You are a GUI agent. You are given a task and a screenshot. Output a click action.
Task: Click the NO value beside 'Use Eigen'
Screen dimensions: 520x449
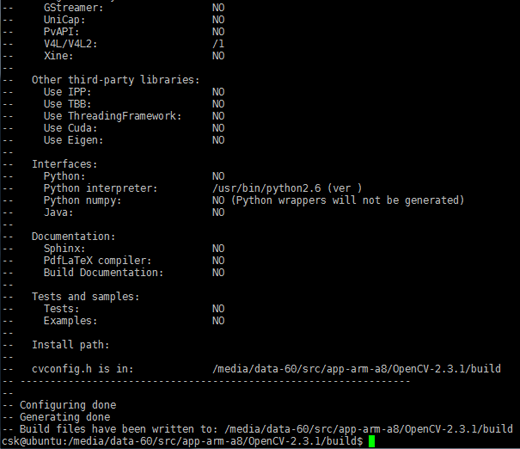click(218, 140)
